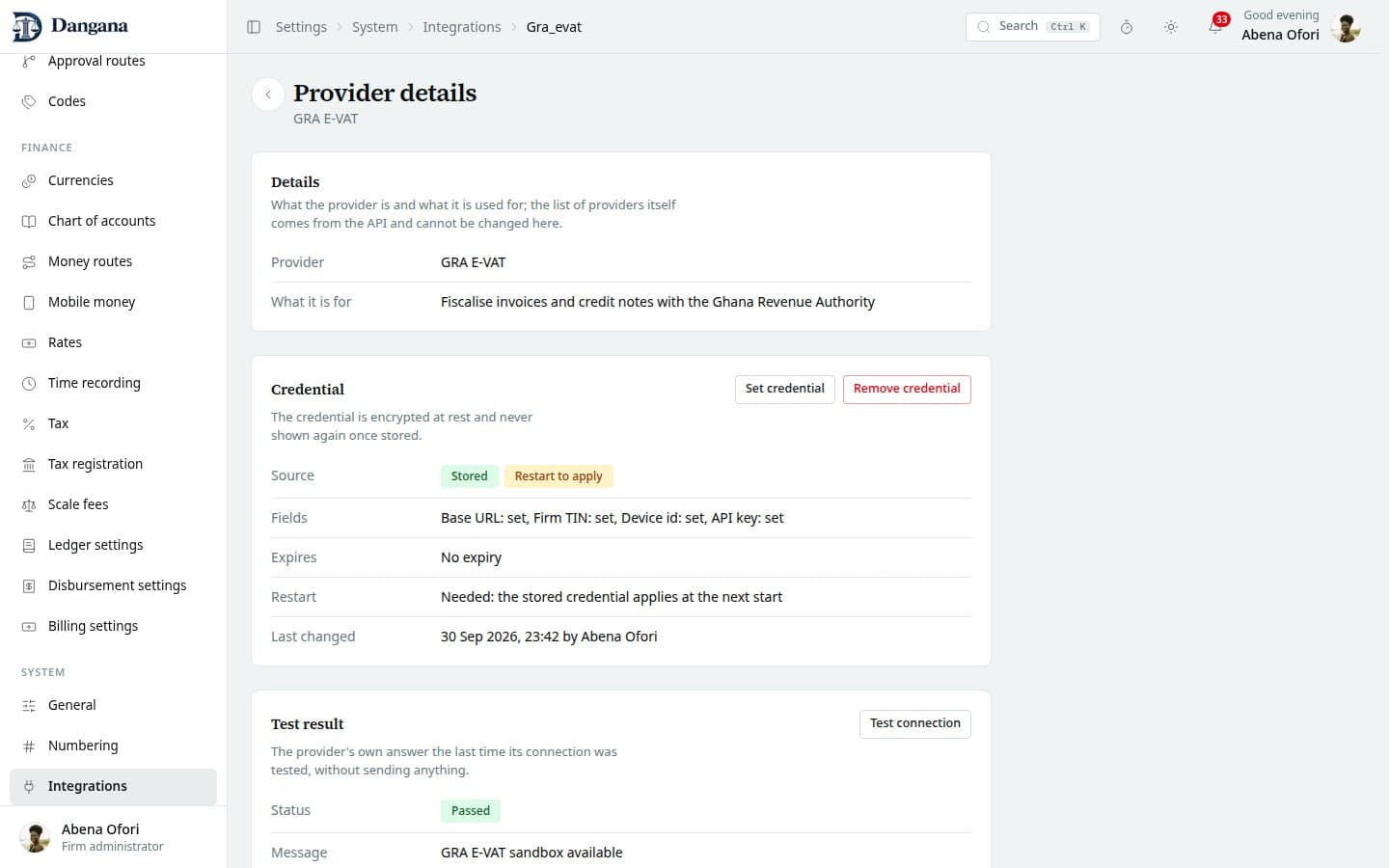This screenshot has width=1389, height=868.
Task: Click the Remove credential button
Action: (907, 389)
